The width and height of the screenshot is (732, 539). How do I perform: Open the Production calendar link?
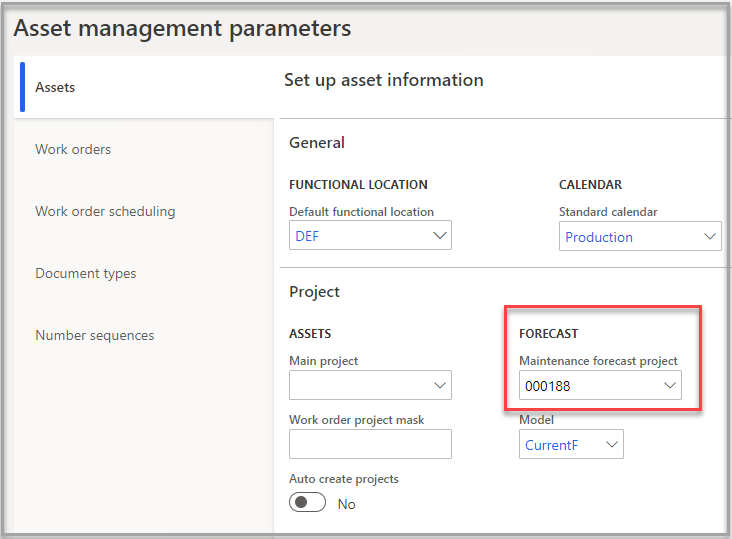click(599, 237)
